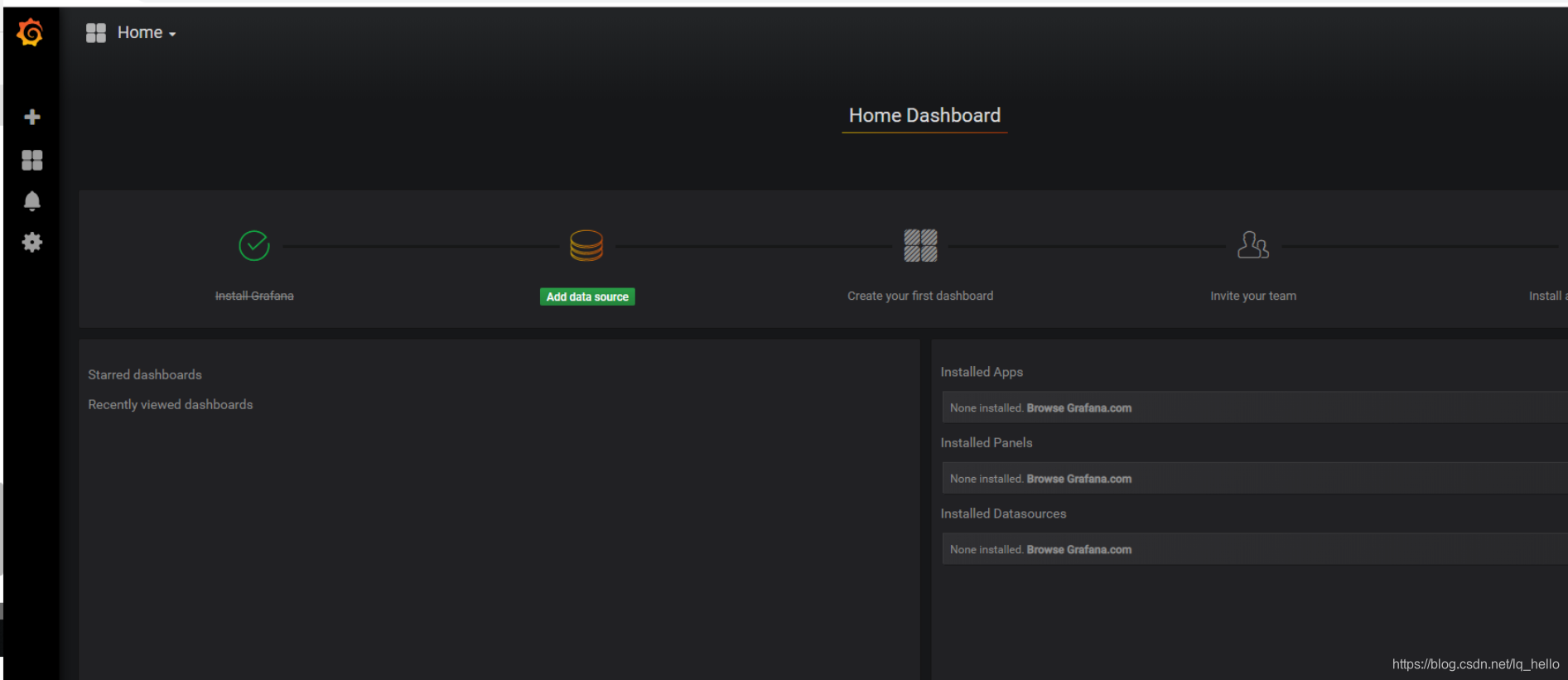Click the orange data source database icon
This screenshot has width=1568, height=680.
(586, 246)
